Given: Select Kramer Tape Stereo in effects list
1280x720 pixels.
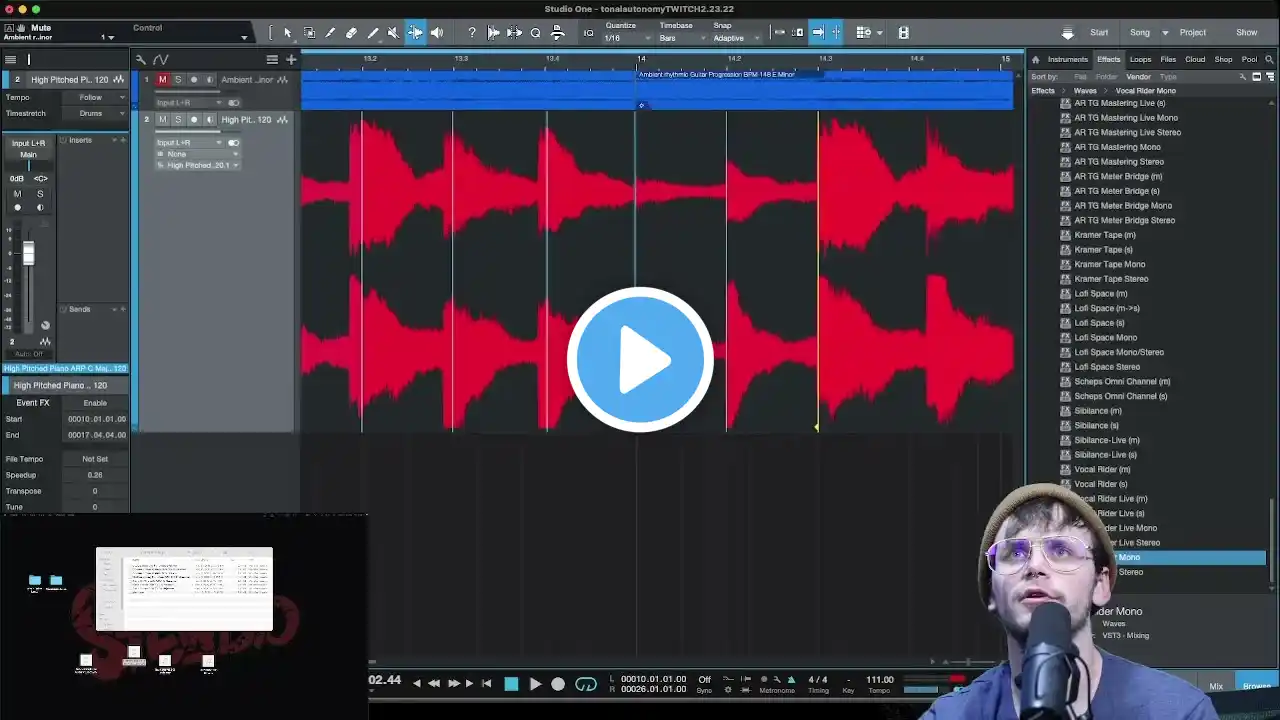Looking at the screenshot, I should tap(1111, 279).
